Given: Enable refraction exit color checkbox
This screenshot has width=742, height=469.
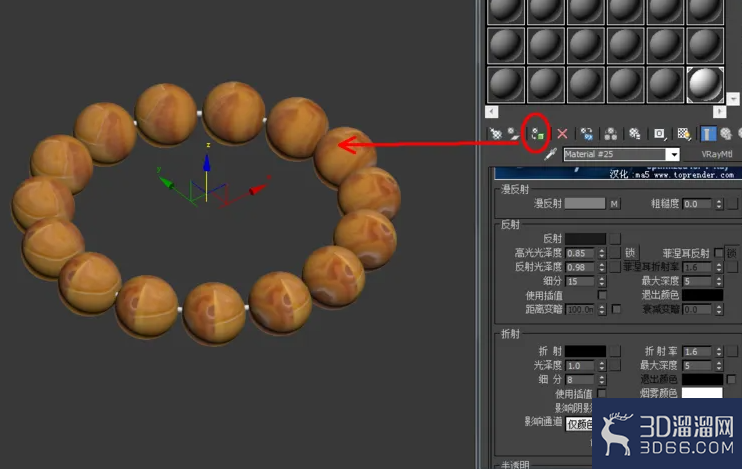Looking at the screenshot, I should tap(731, 380).
